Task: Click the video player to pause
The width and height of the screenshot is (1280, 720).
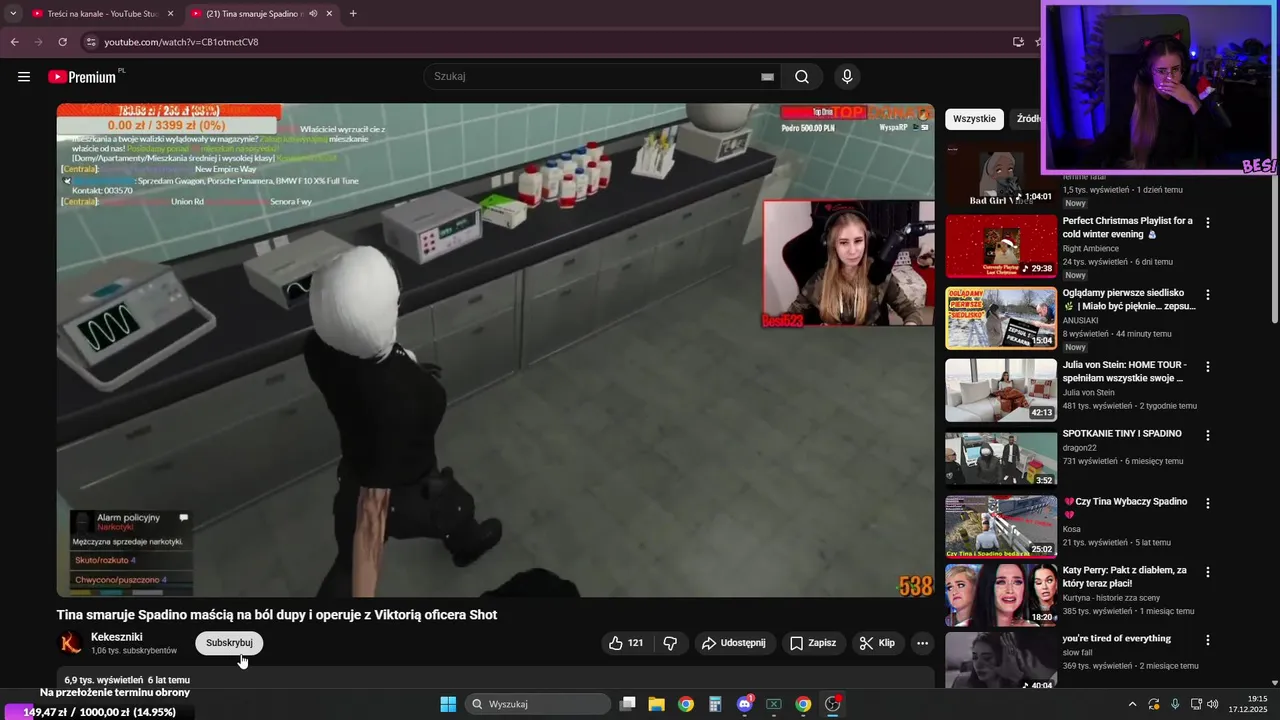Action: pos(495,350)
